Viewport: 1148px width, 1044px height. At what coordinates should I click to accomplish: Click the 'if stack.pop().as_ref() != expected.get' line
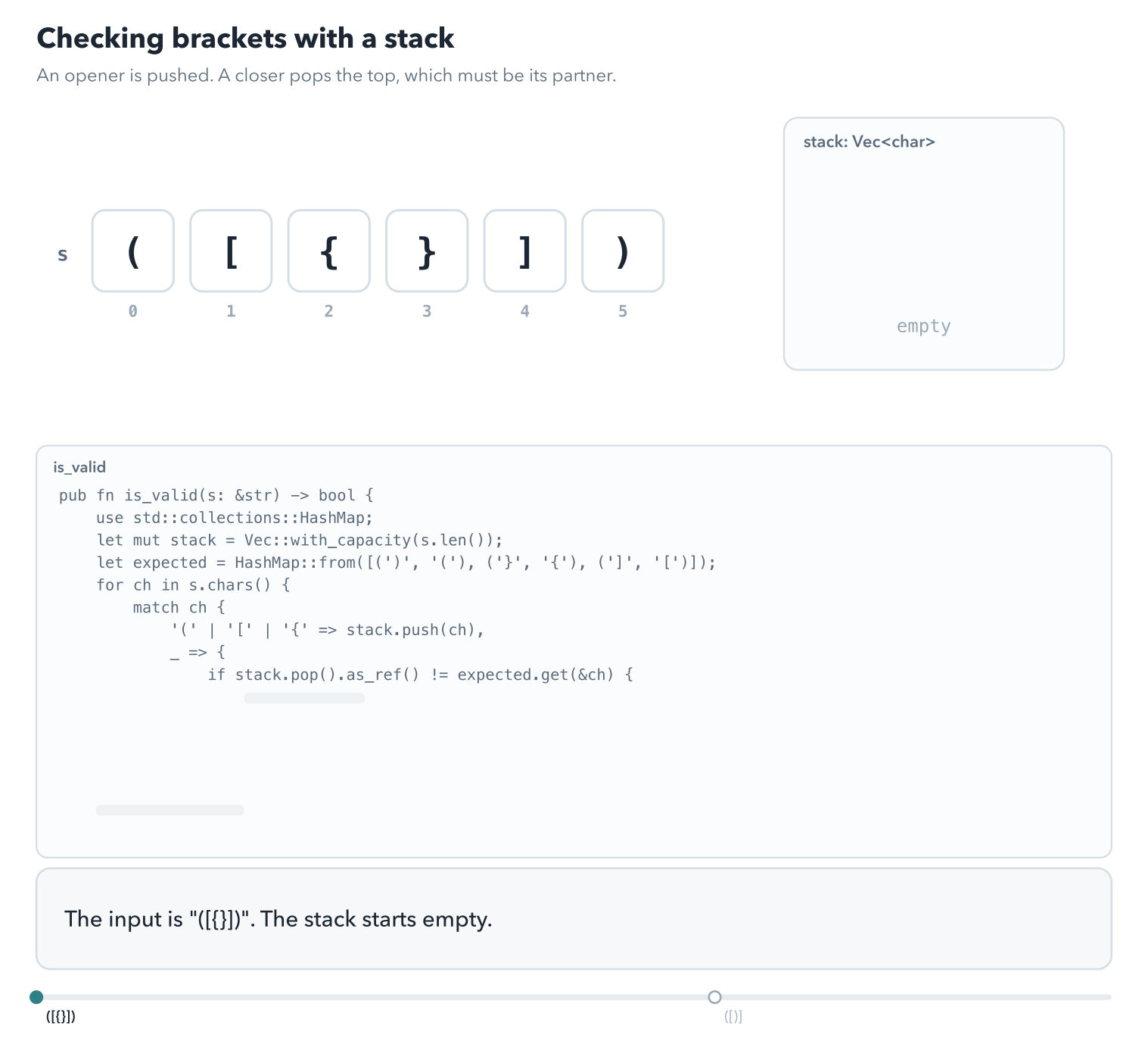421,675
